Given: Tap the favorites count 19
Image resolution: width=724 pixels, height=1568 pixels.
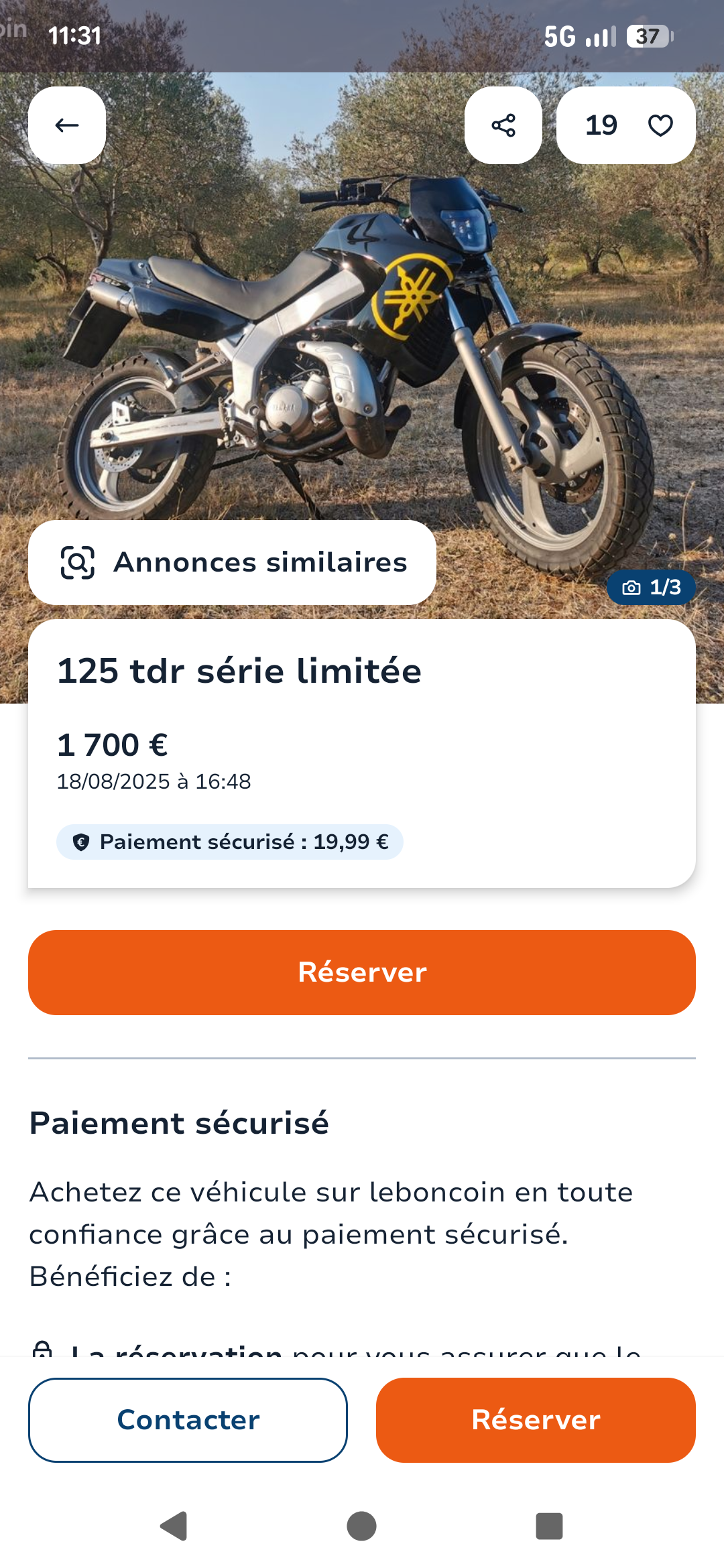Looking at the screenshot, I should click(601, 125).
